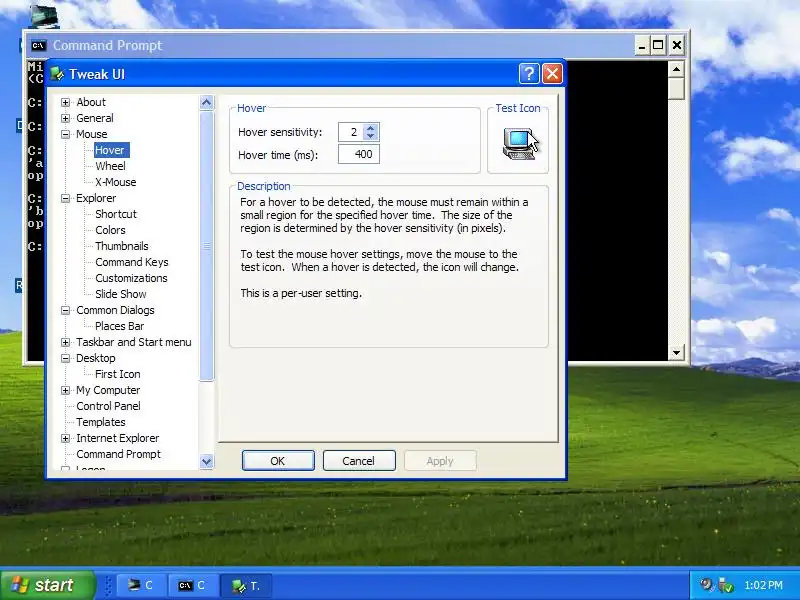
Task: Click the tree scrollbar up arrow
Action: [207, 103]
